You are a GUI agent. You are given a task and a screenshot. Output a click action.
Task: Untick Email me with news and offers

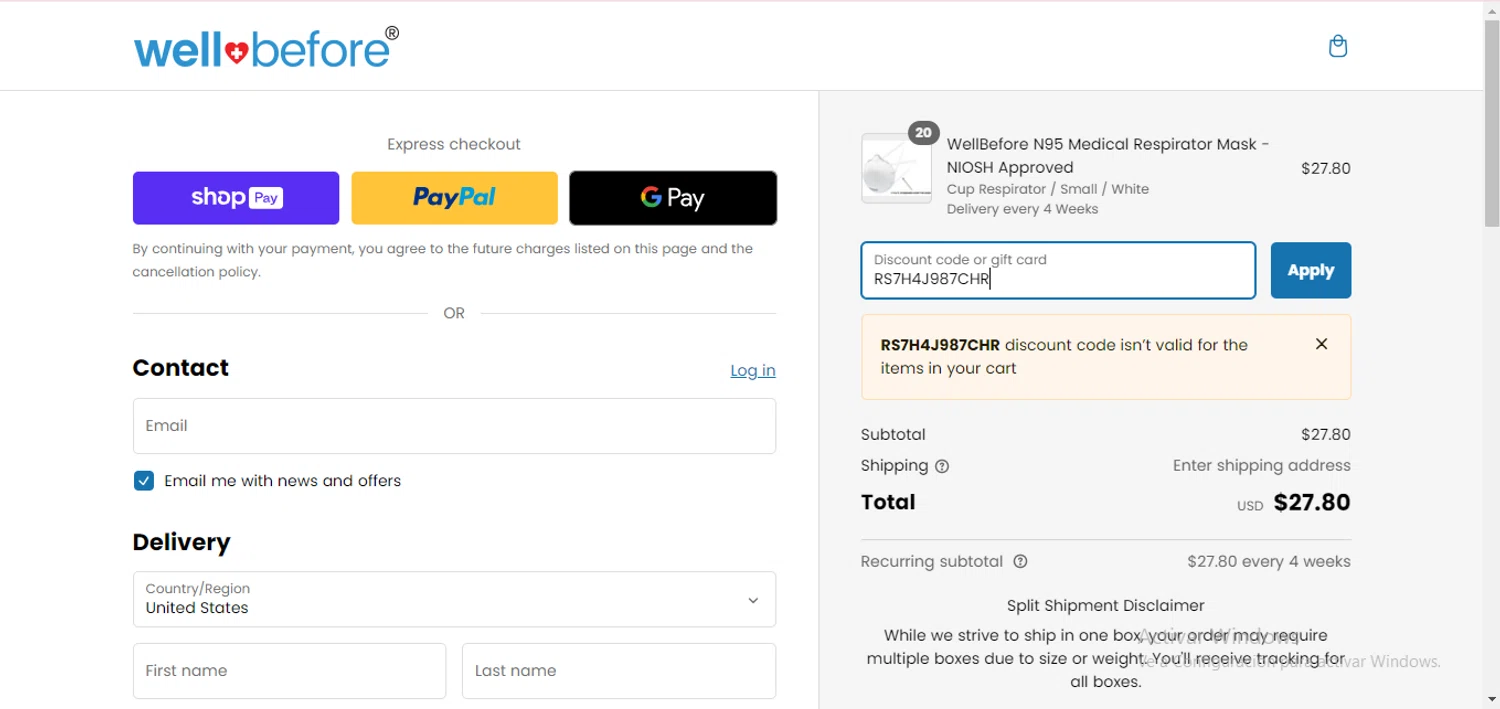[144, 481]
